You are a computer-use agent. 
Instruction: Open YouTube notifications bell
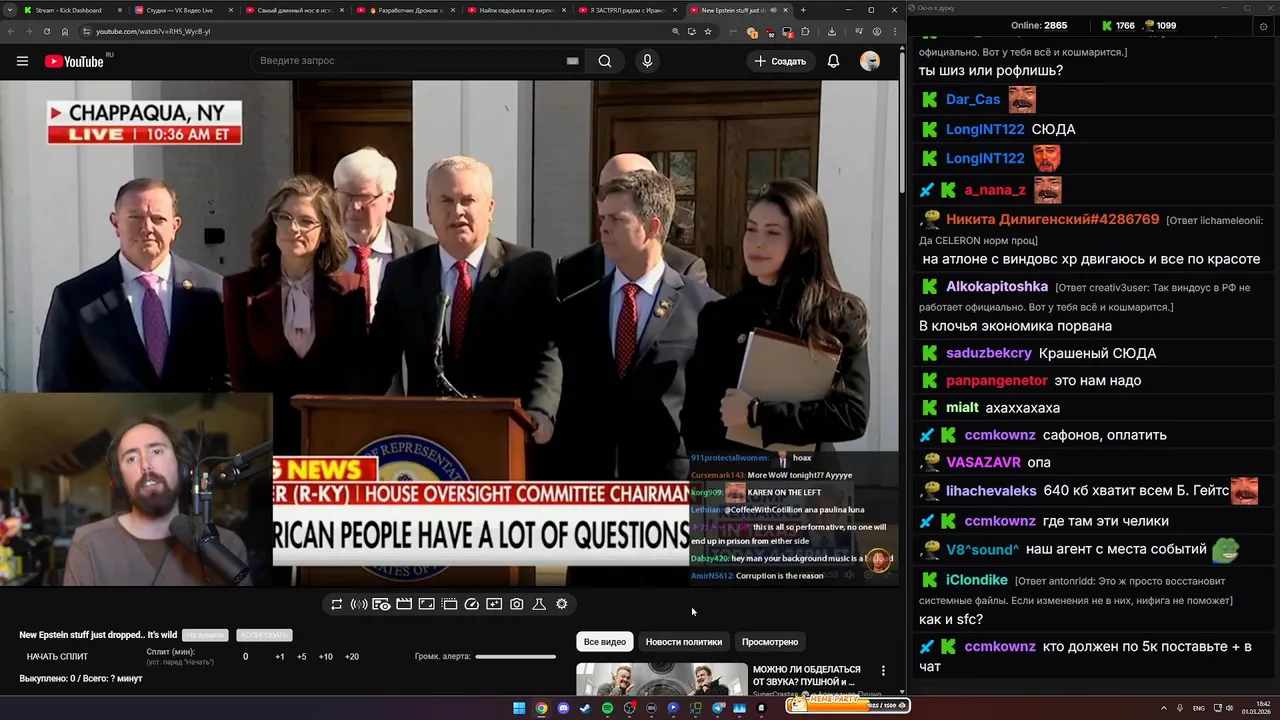pyautogui.click(x=833, y=61)
